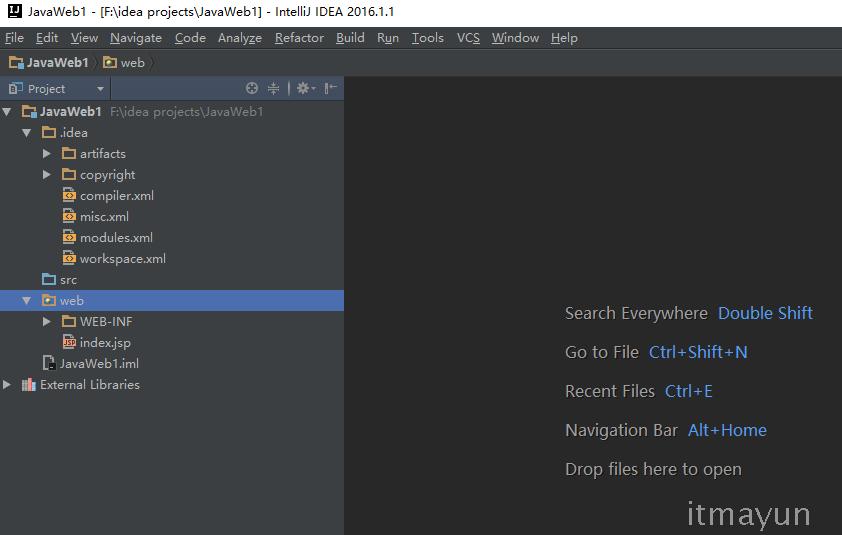Image resolution: width=842 pixels, height=535 pixels.
Task: Expand the WEB-INF folder
Action: coord(47,321)
